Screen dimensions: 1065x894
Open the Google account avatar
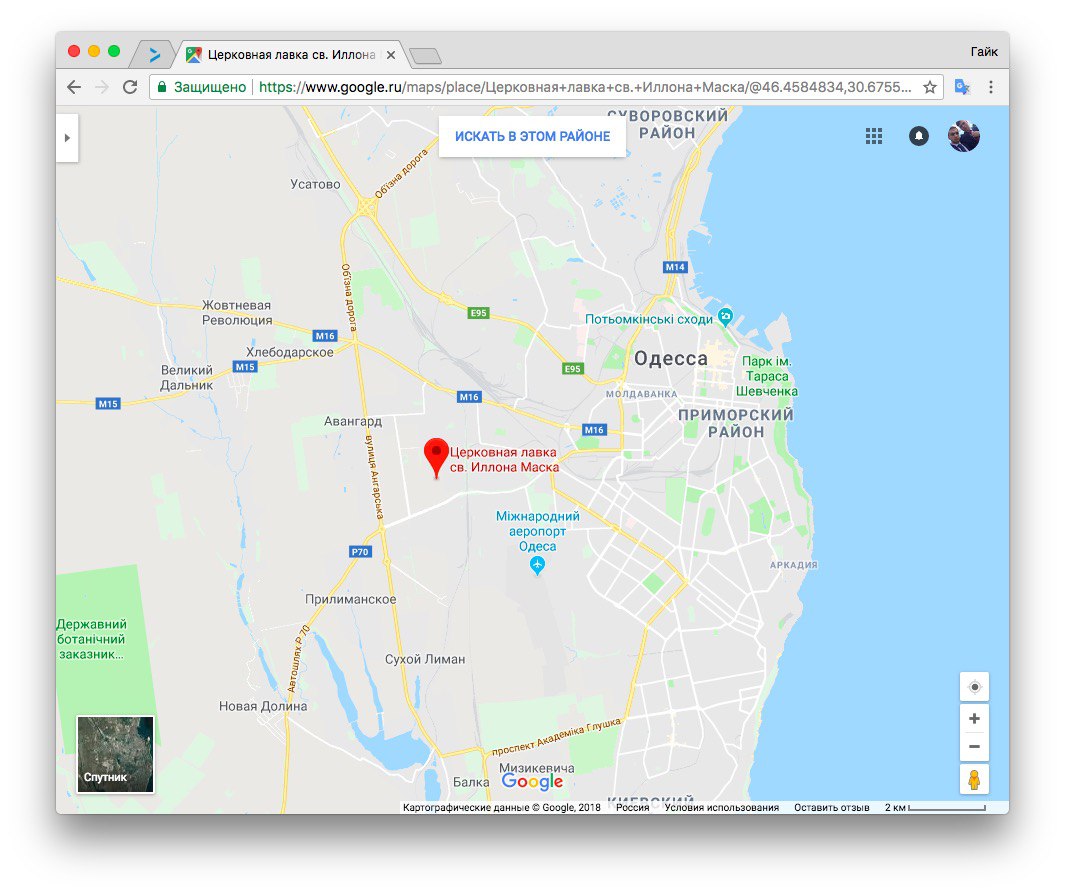point(964,136)
